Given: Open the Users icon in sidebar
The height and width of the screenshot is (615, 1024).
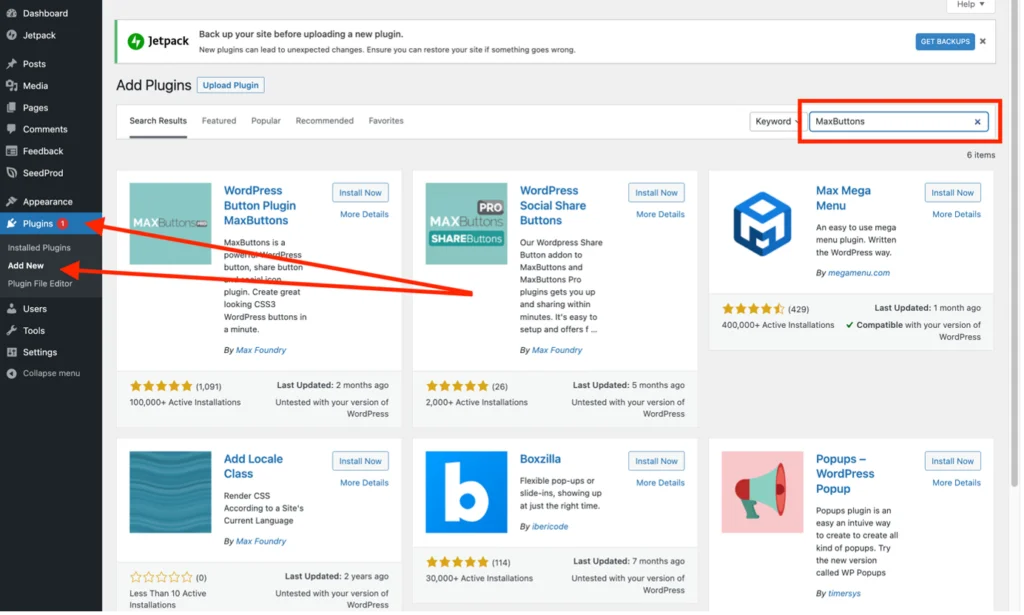Looking at the screenshot, I should click(x=12, y=309).
